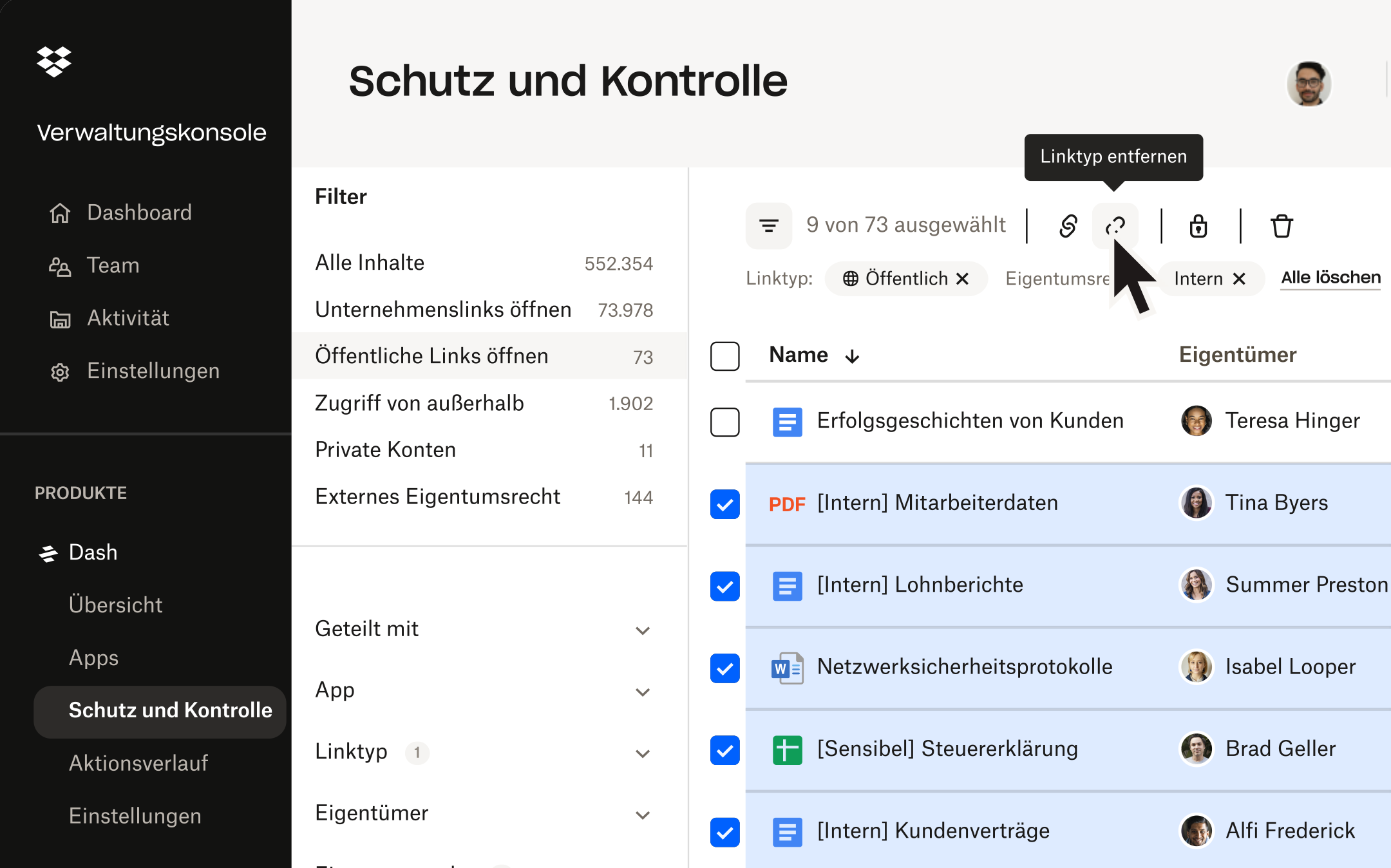Screen dimensions: 1391x868
Task: Open file Erfolgsgeschichten von Kunden
Action: coord(970,421)
